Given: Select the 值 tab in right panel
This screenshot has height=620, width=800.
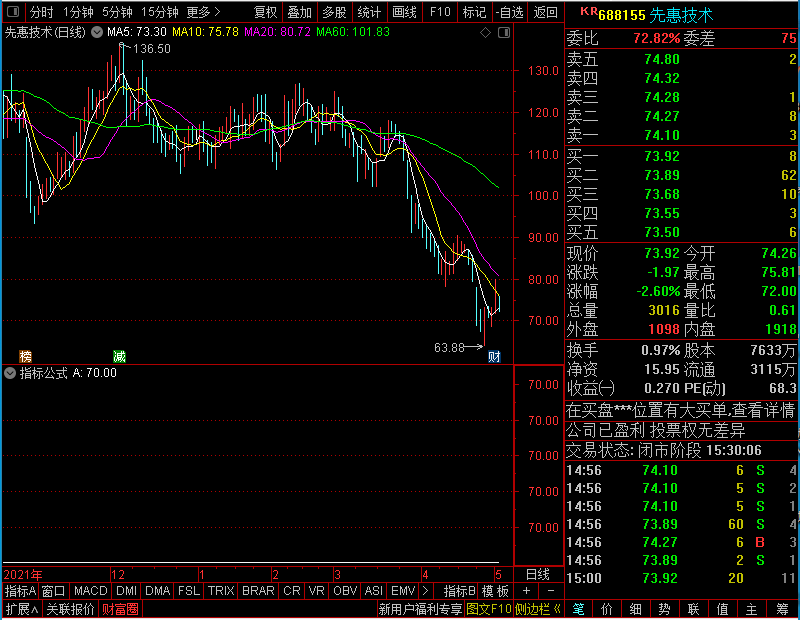Looking at the screenshot, I should [722, 609].
